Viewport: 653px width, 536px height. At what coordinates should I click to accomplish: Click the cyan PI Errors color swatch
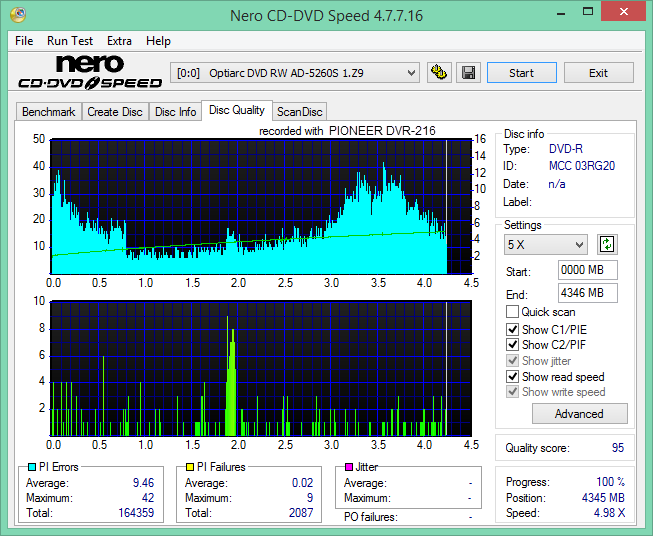[x=32, y=467]
